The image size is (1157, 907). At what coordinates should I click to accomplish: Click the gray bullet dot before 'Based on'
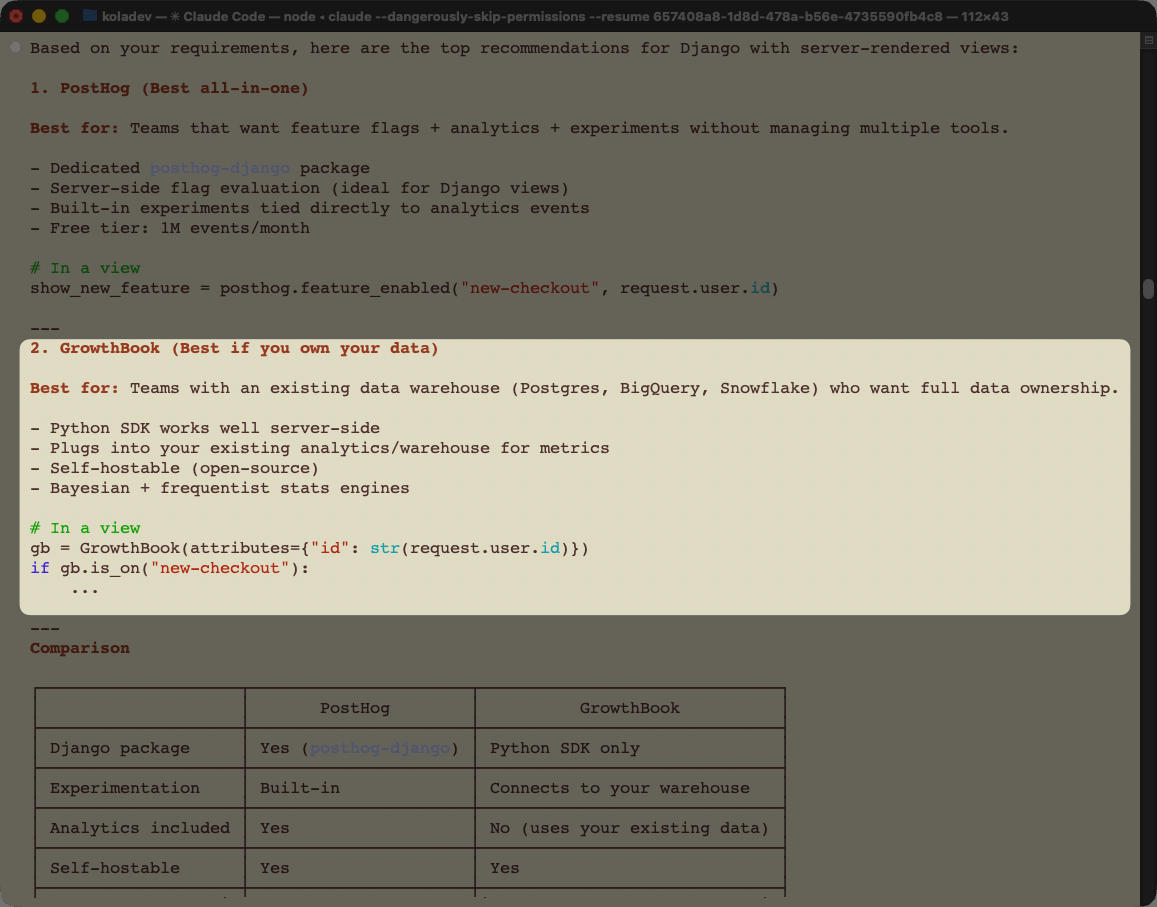point(15,48)
